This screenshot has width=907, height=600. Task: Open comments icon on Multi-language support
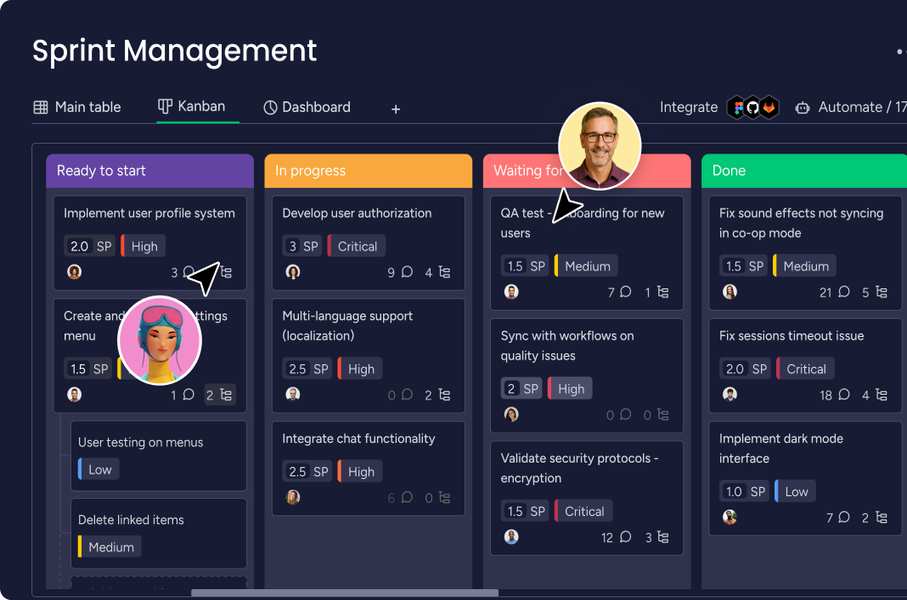click(x=407, y=395)
